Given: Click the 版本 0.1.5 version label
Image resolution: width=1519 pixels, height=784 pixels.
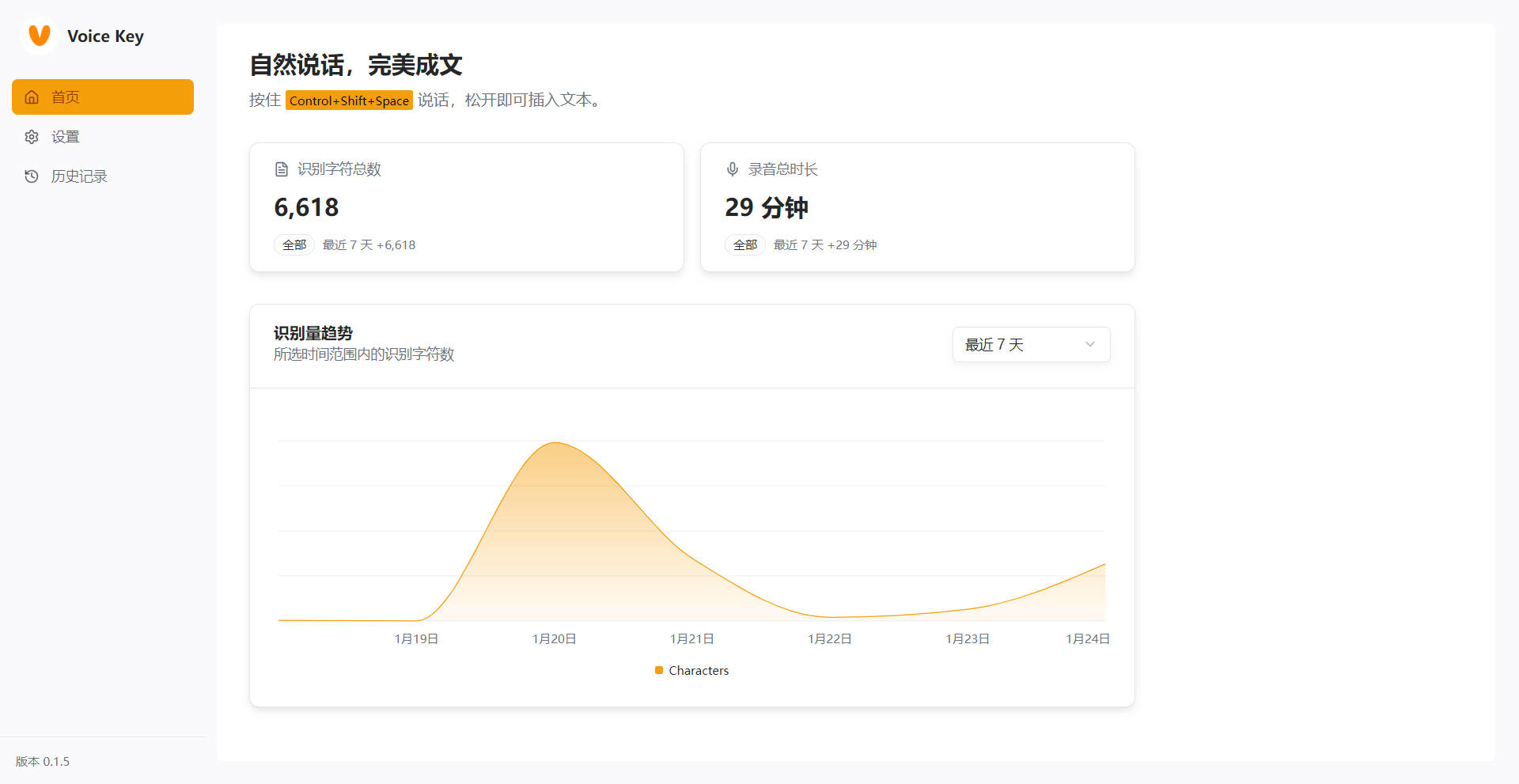Looking at the screenshot, I should (43, 761).
